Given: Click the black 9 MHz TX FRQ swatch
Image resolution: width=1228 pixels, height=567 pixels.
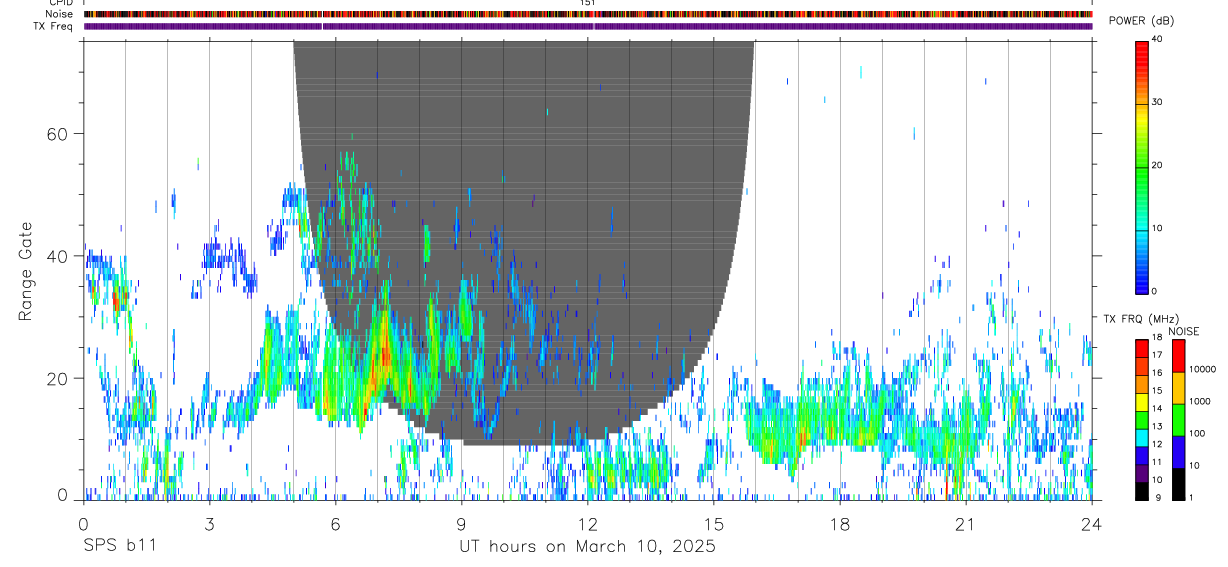Looking at the screenshot, I should [1142, 491].
